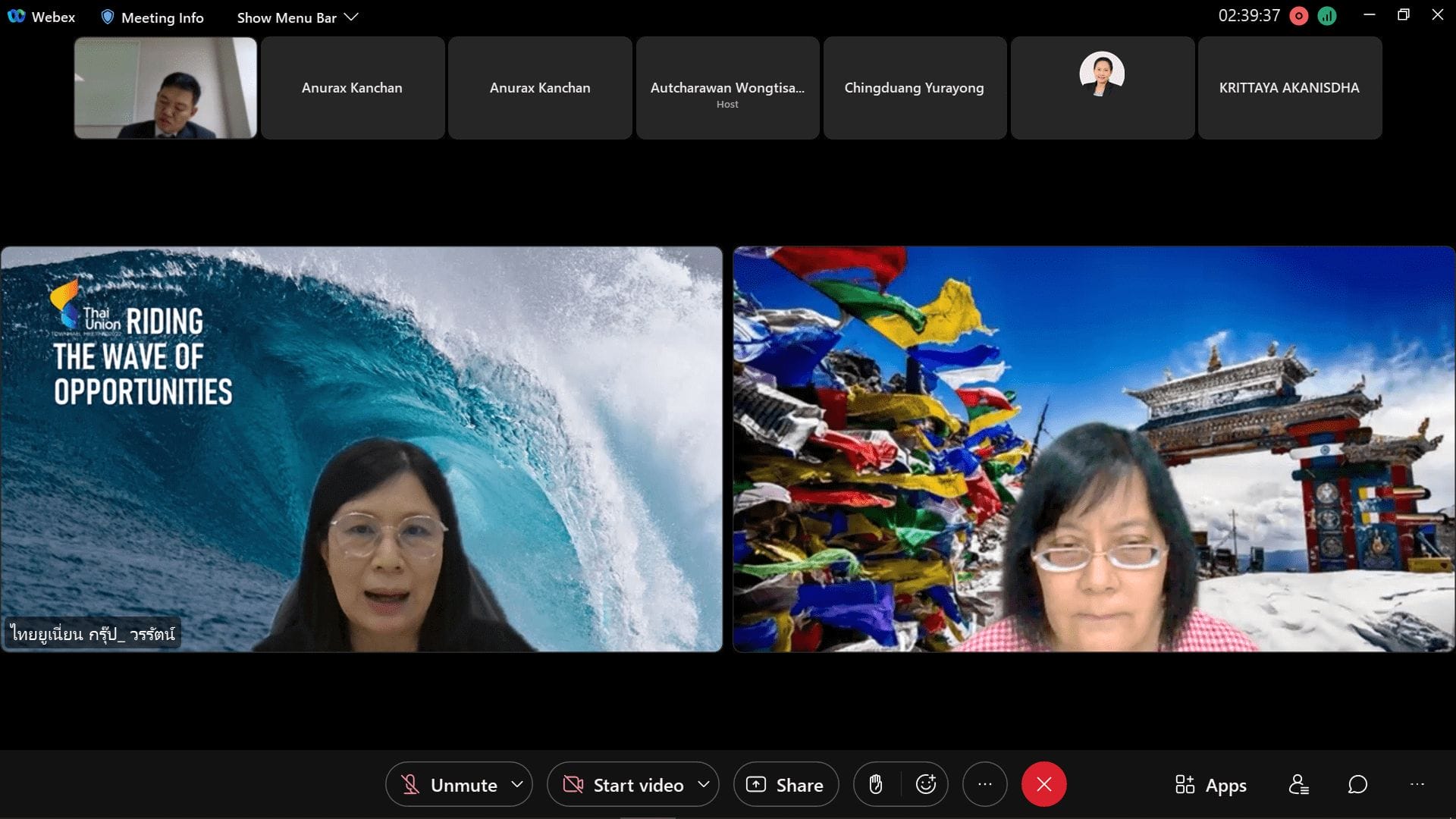Viewport: 1456px width, 819px height.
Task: Select the KRITTAYA AKANISDHA participant tile
Action: (x=1289, y=88)
